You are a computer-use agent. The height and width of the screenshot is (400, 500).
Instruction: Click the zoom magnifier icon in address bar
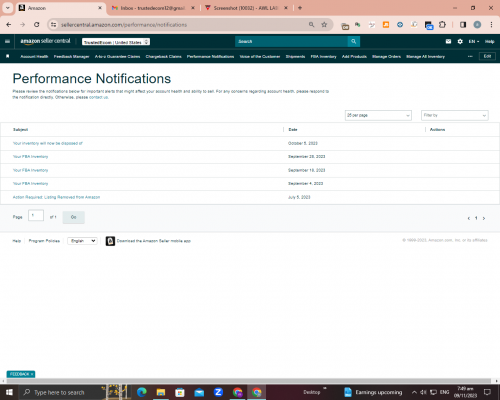(311, 25)
